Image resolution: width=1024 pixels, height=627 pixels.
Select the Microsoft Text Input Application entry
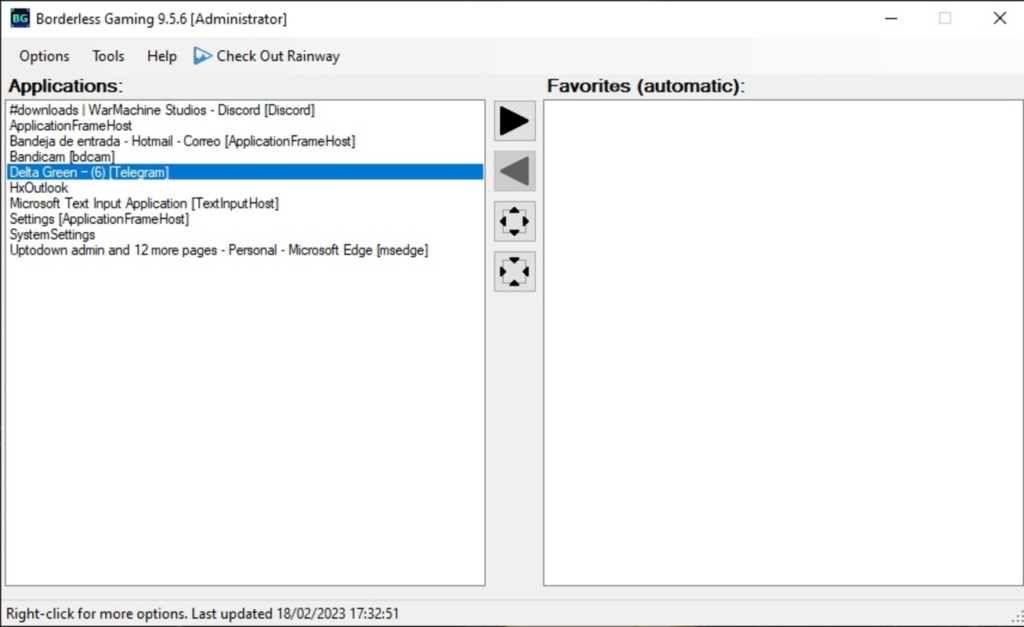142,203
